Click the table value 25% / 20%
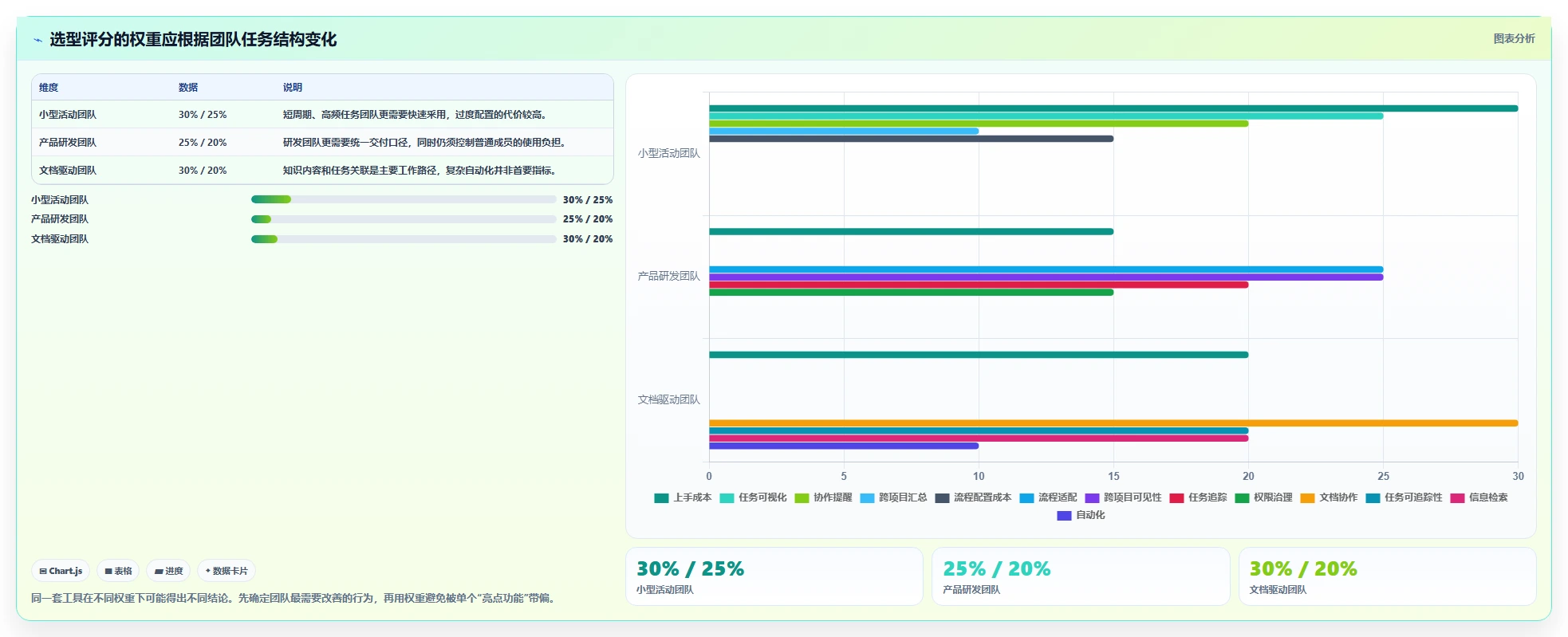1568x637 pixels. click(x=203, y=143)
